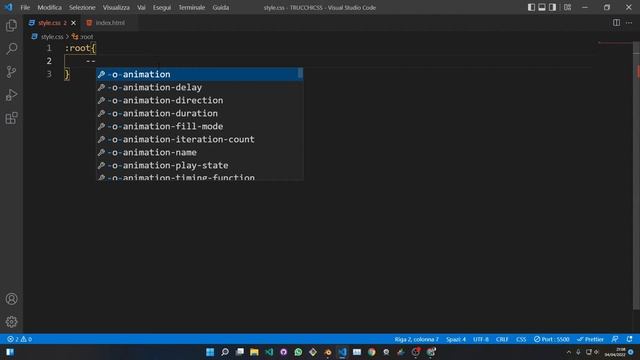Select the -o-animation-direction suggestion
640x360 pixels.
pyautogui.click(x=200, y=100)
